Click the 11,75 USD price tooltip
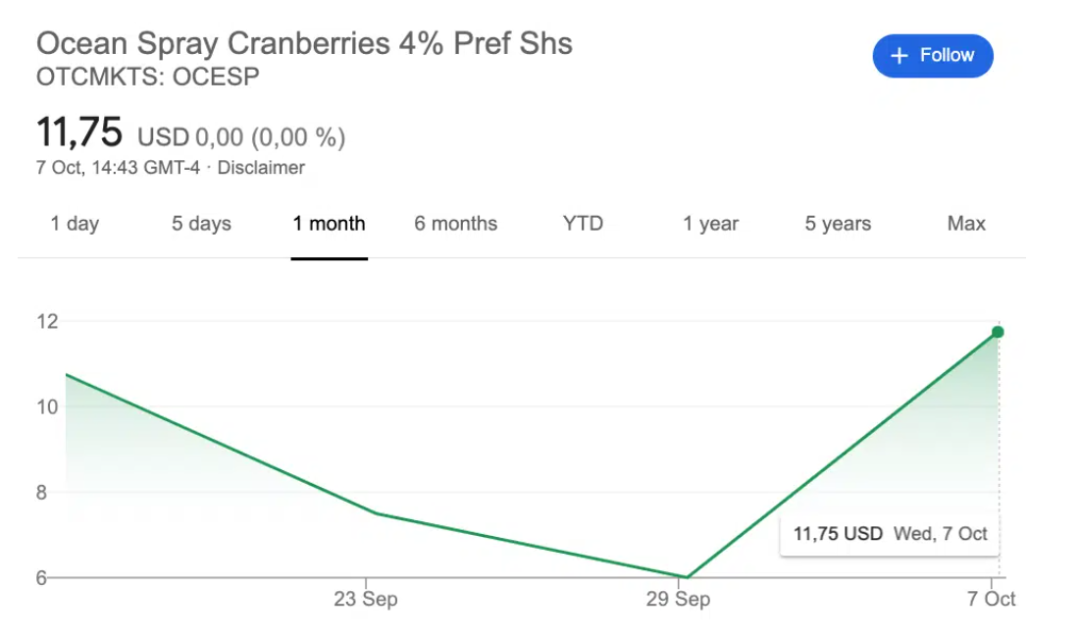 coord(890,533)
